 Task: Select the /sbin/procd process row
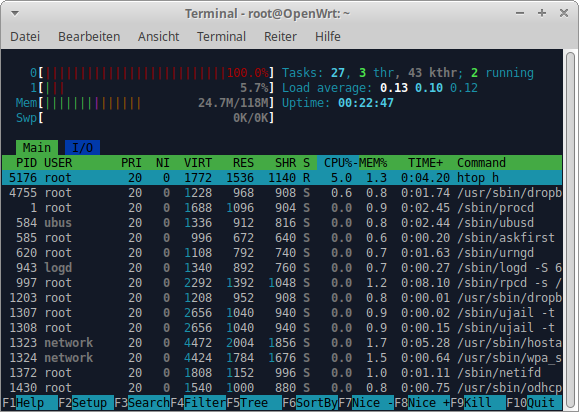click(x=282, y=208)
